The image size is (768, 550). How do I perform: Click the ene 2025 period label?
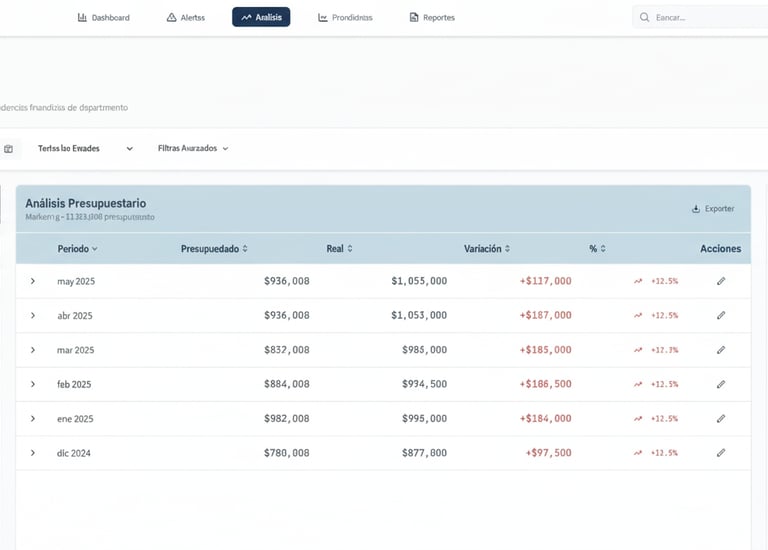75,419
